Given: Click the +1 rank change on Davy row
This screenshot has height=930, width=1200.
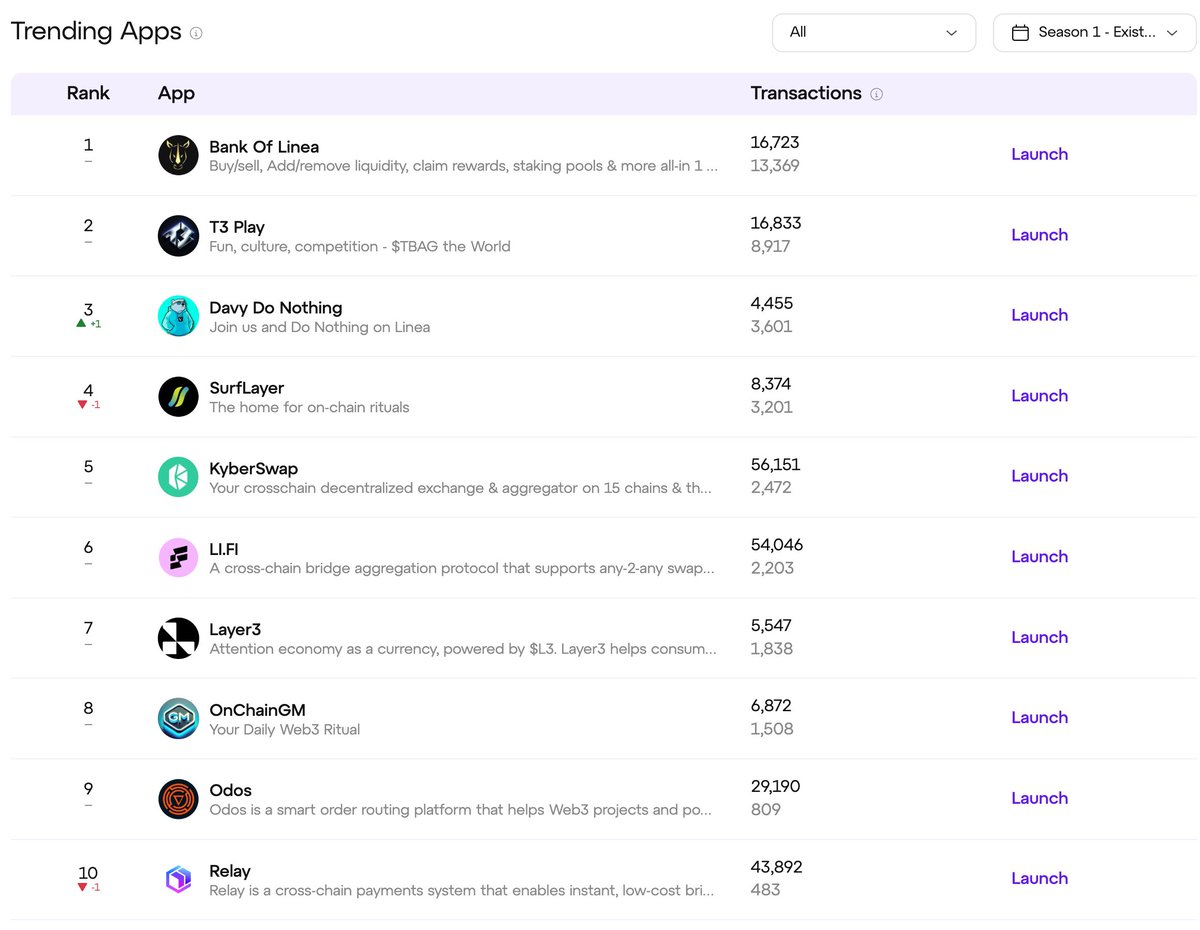Looking at the screenshot, I should 95,324.
